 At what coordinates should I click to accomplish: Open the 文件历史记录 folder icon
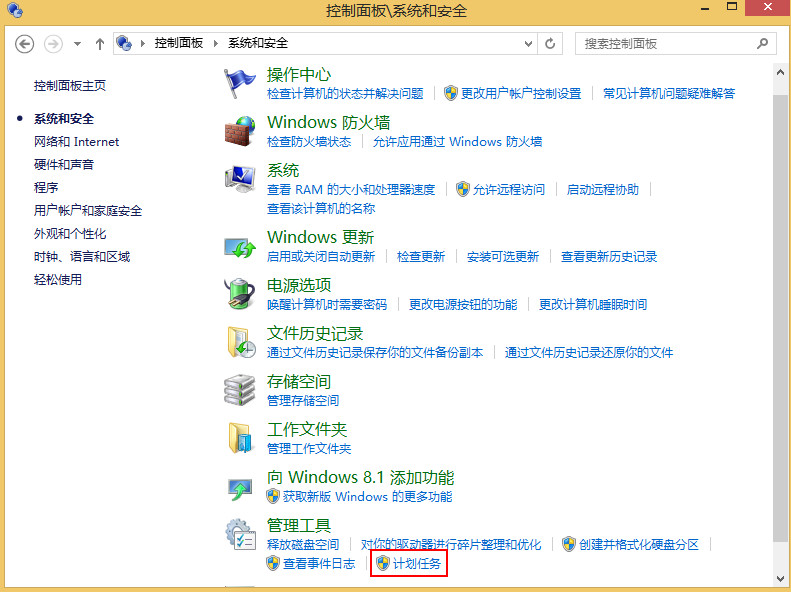tap(241, 342)
